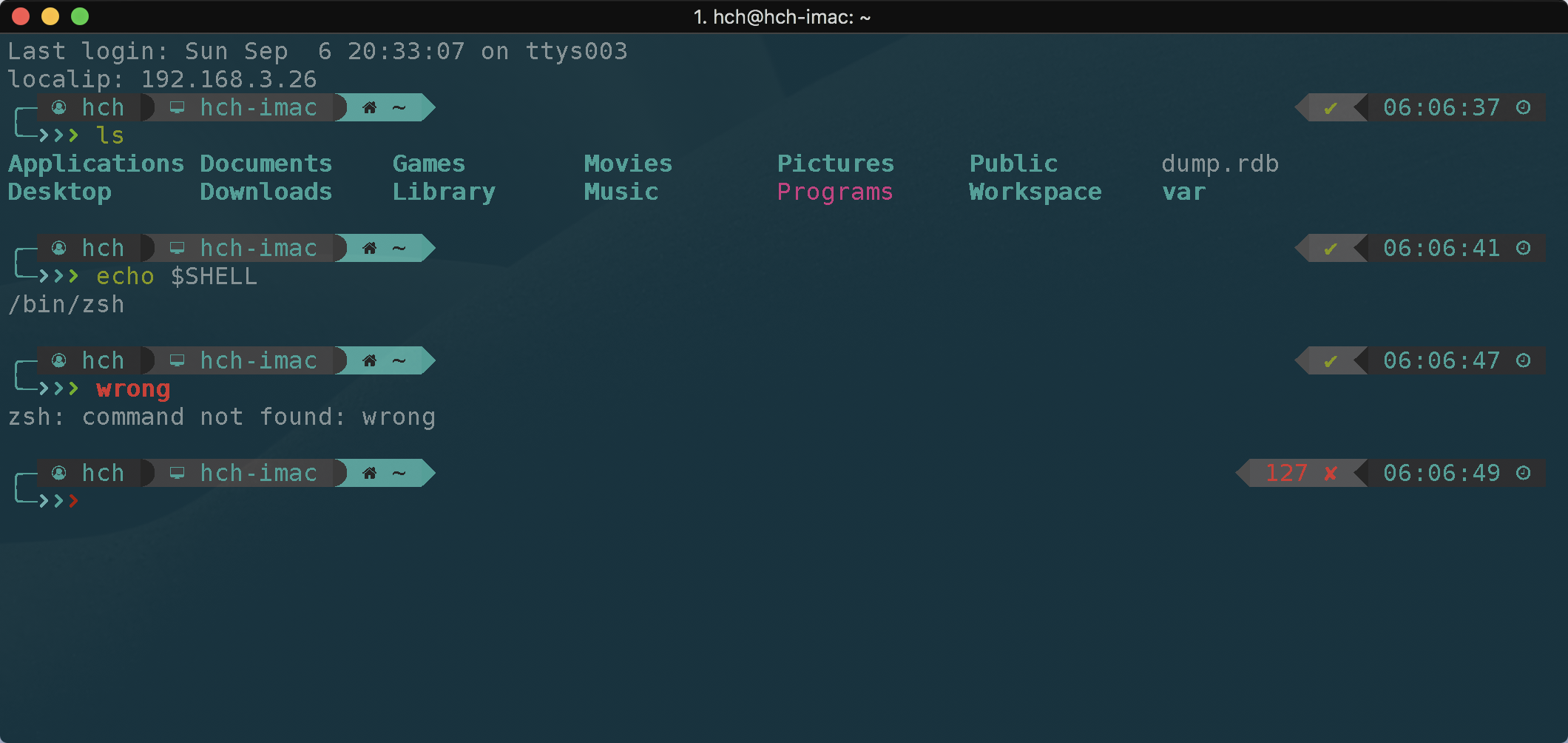This screenshot has width=1568, height=743.
Task: Click the pink Programs entry
Action: (x=835, y=192)
